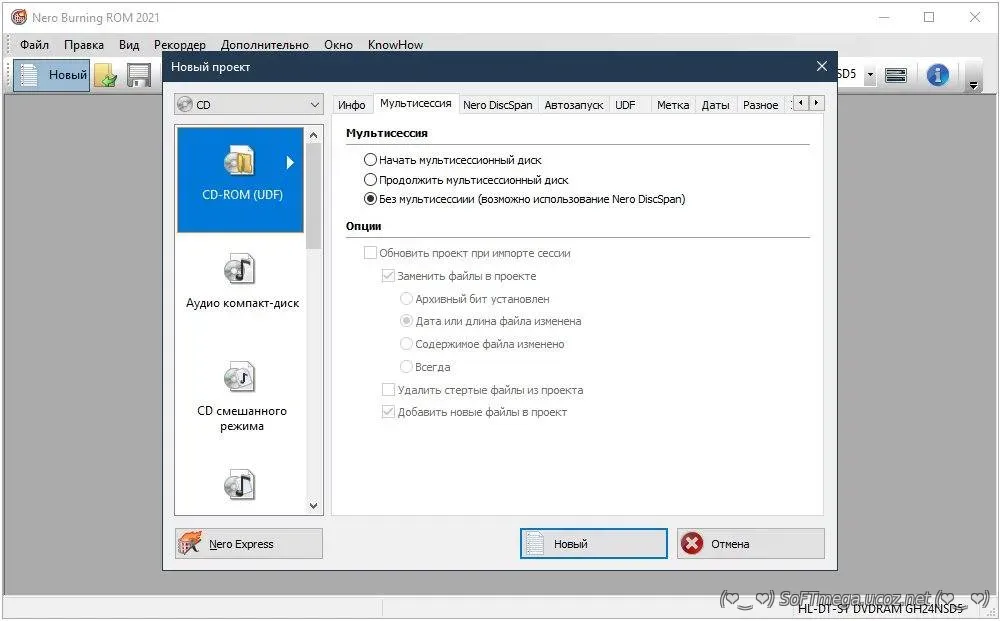Launch Nero Express from the dialog

click(248, 544)
